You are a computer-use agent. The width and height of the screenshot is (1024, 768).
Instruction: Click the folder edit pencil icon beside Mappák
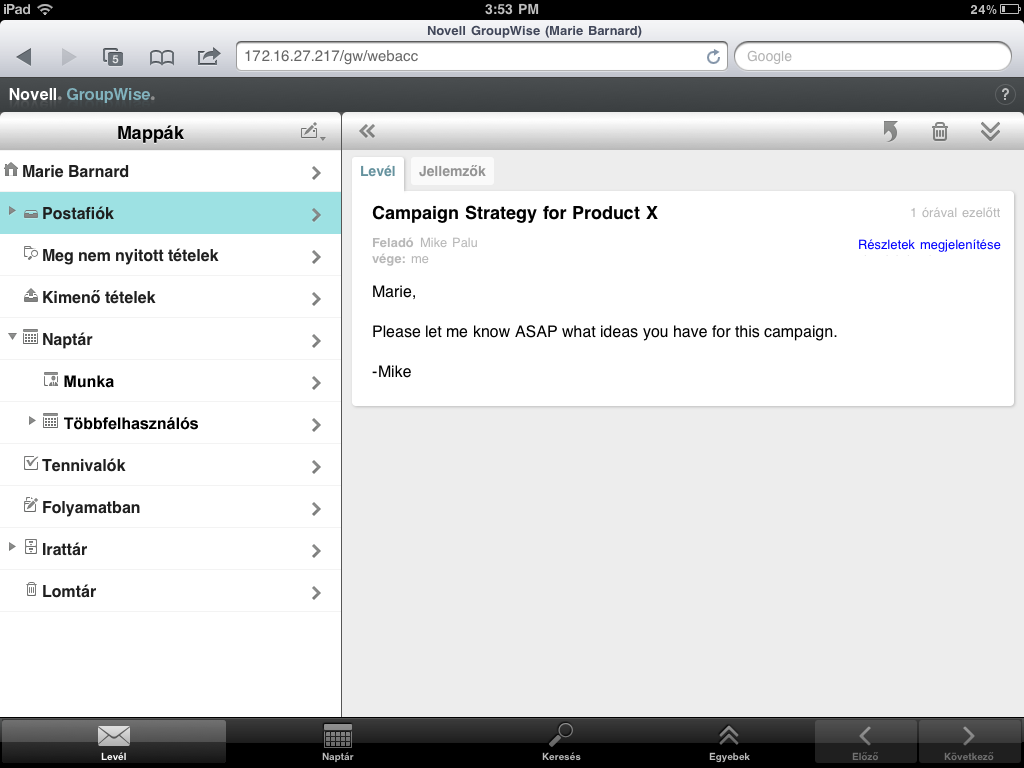(312, 132)
